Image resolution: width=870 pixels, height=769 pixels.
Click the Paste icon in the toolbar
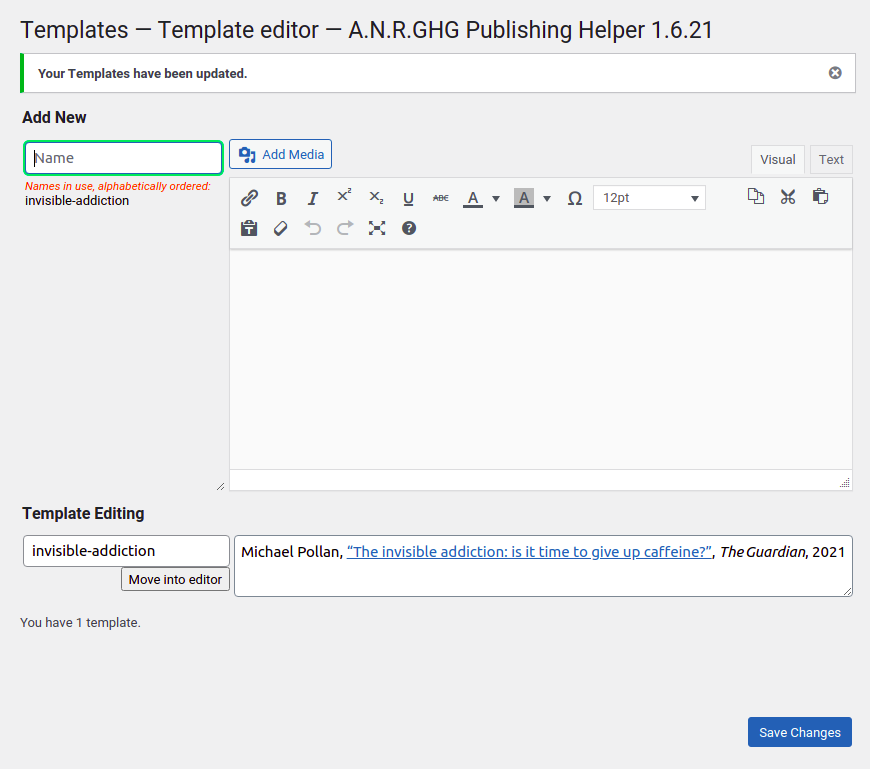click(x=820, y=197)
